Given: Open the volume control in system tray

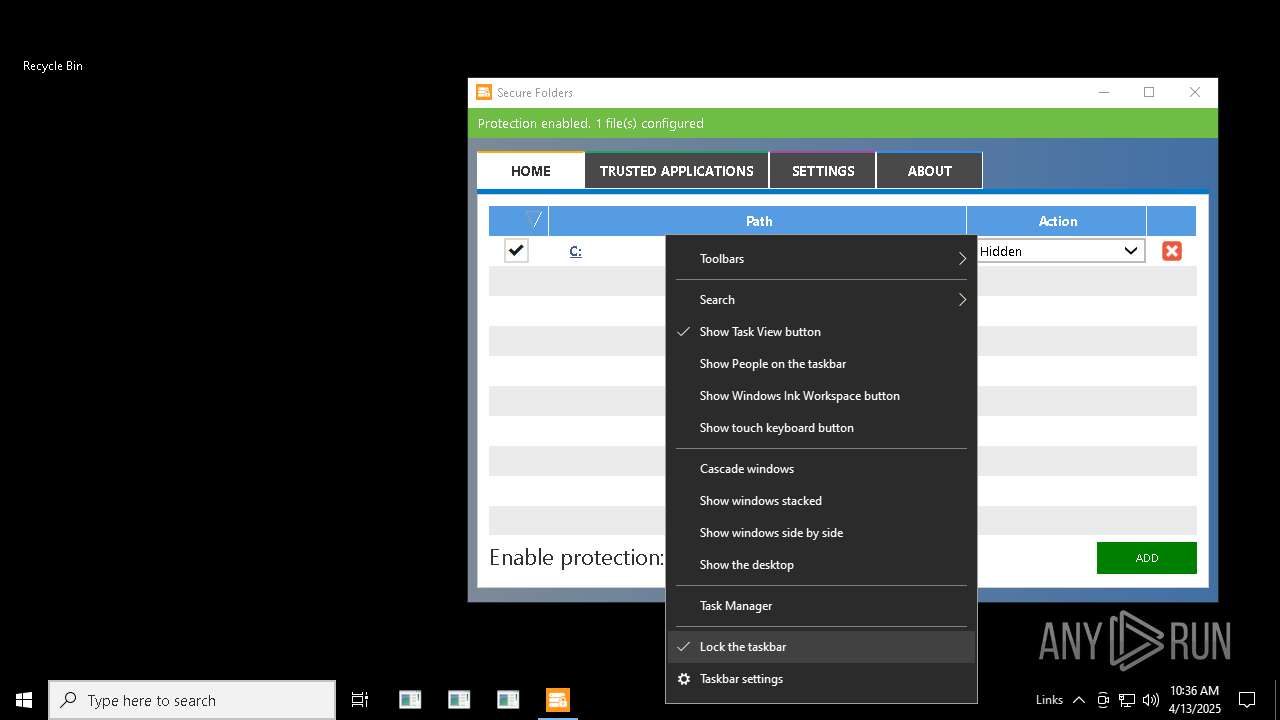Looking at the screenshot, I should pyautogui.click(x=1151, y=700).
